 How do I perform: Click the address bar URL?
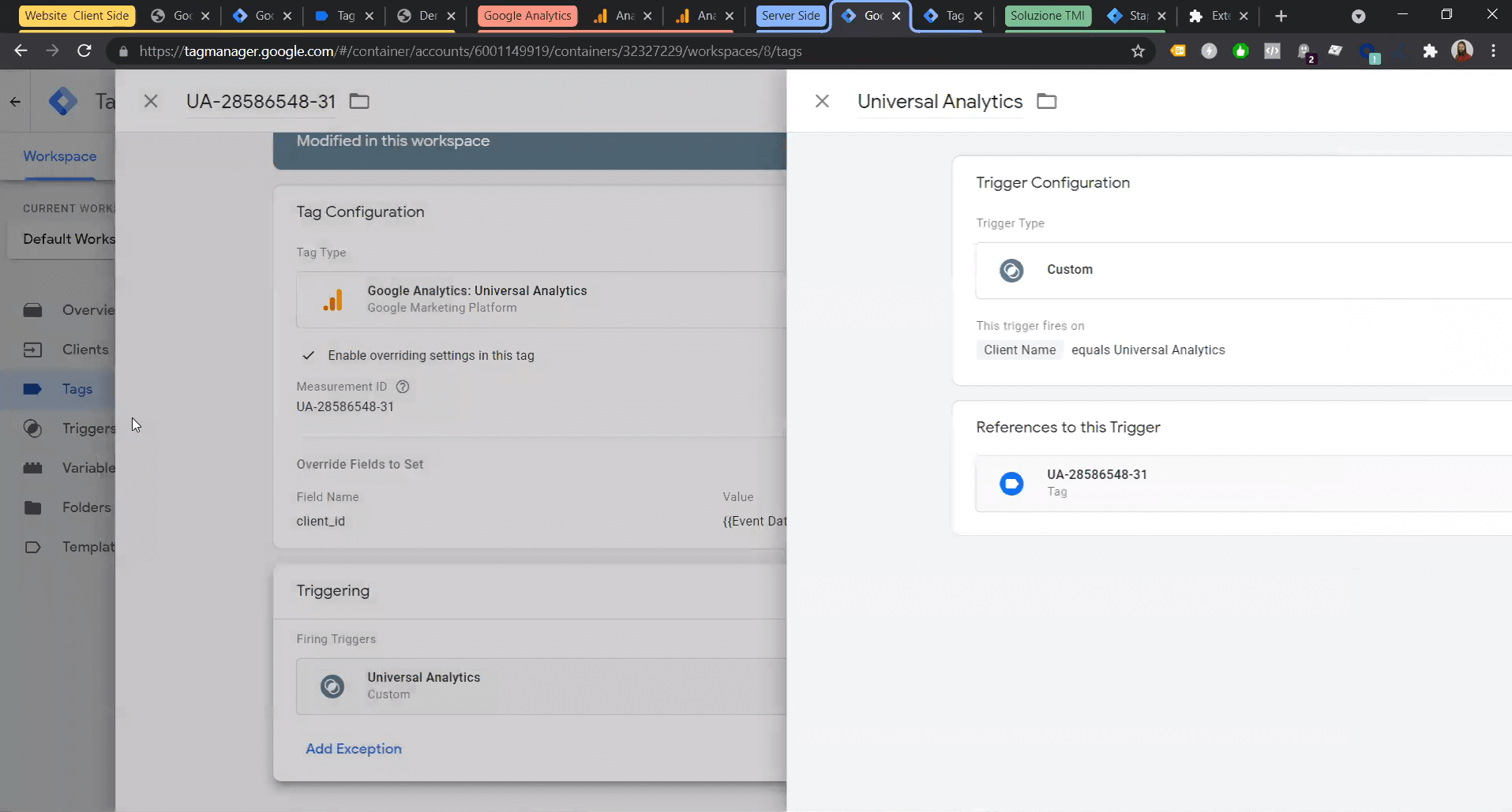tap(471, 51)
